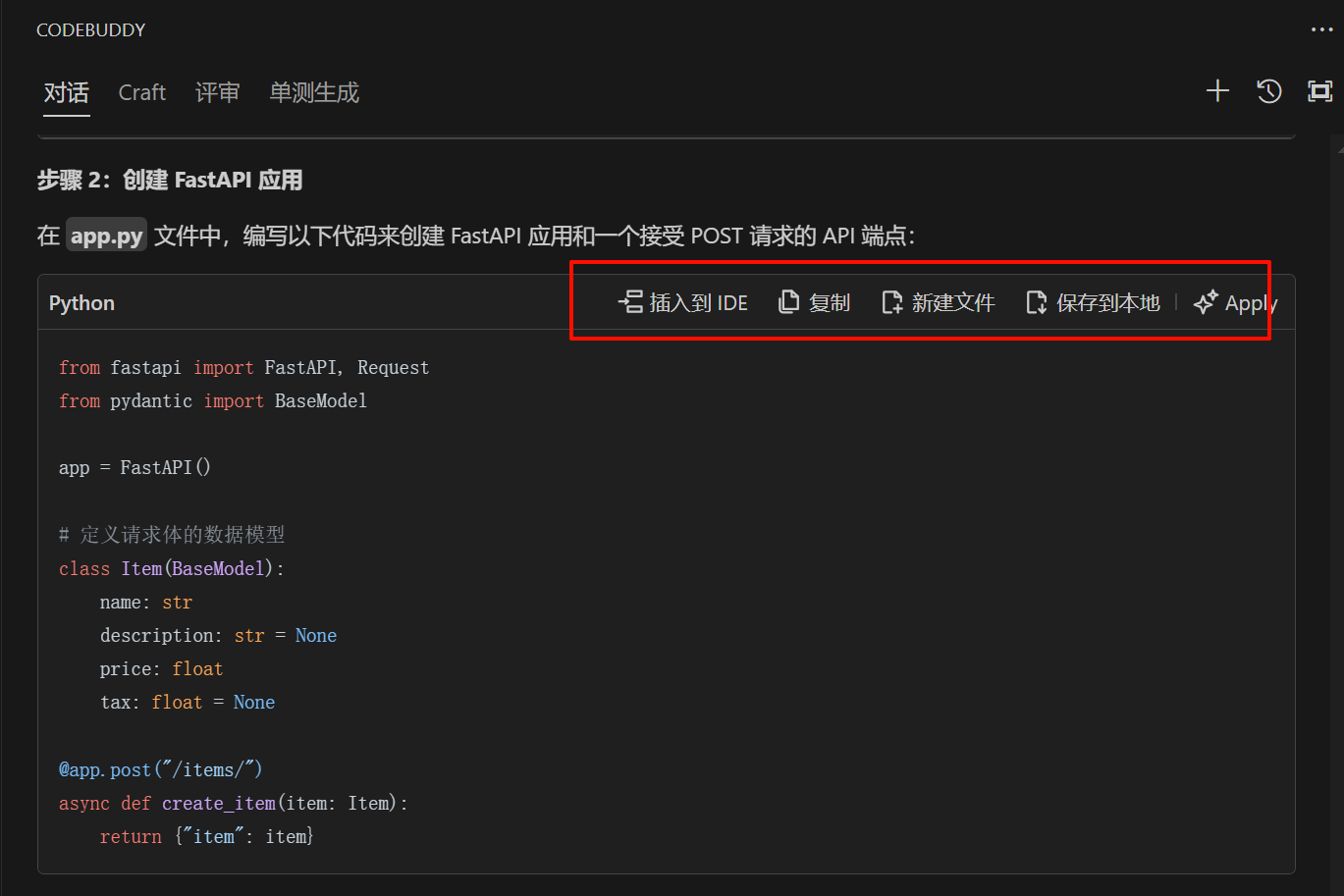
Task: Start a new chat with plus icon
Action: pos(1217,91)
